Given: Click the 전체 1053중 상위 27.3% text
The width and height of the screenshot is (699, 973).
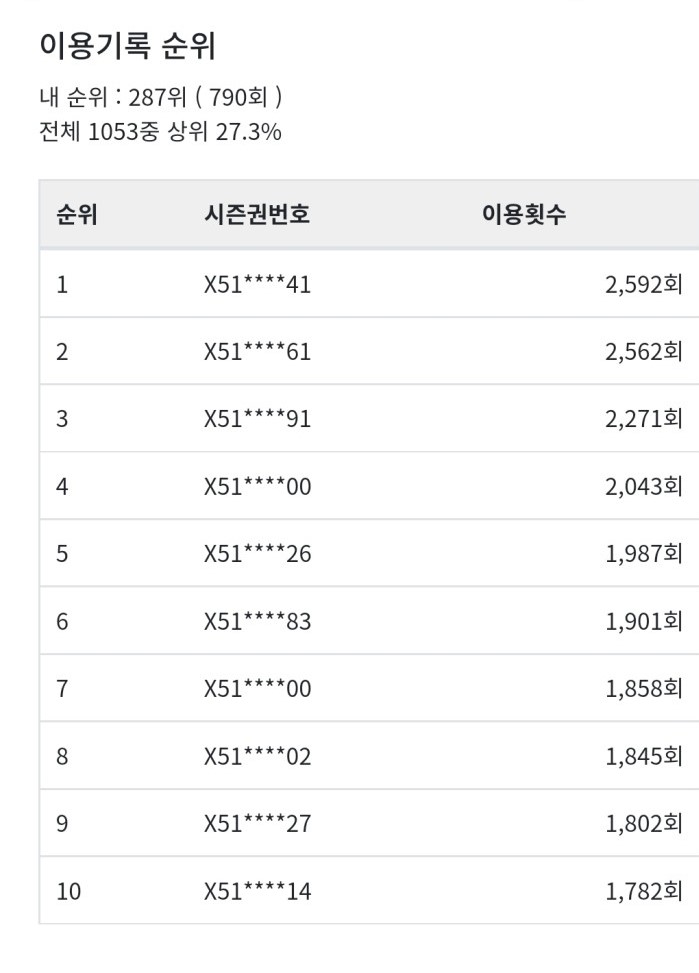Looking at the screenshot, I should point(160,132).
